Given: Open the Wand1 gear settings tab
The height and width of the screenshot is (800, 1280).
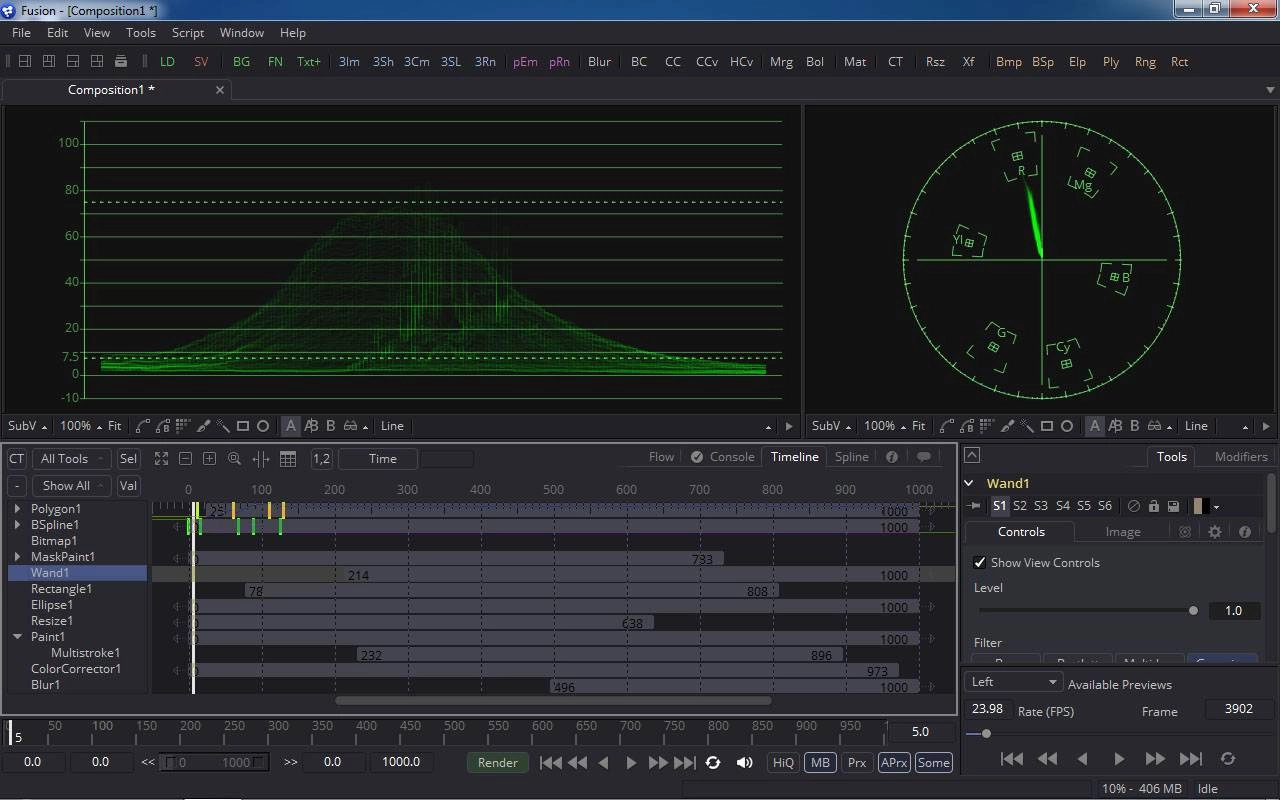Looking at the screenshot, I should click(x=1215, y=532).
